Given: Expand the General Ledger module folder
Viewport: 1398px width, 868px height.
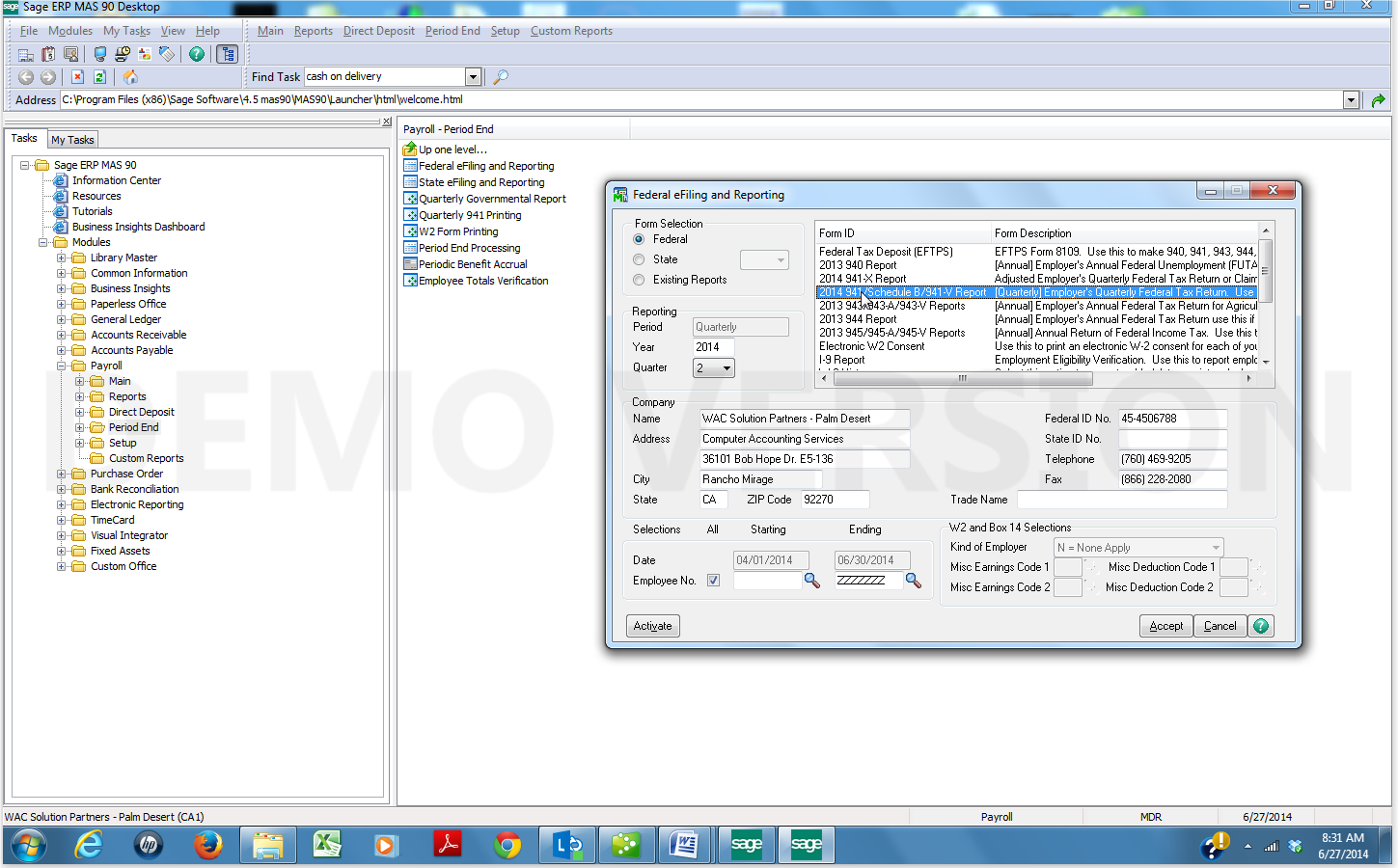Looking at the screenshot, I should pos(62,319).
